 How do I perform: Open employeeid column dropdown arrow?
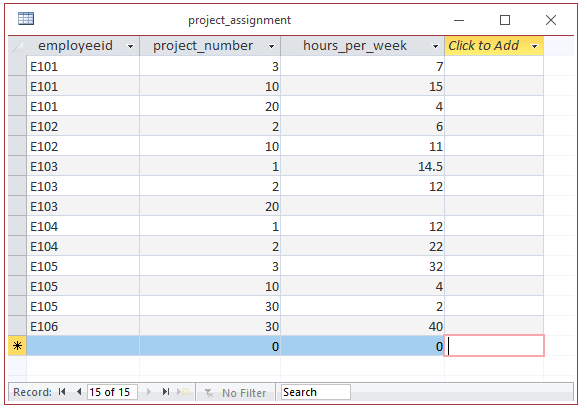coord(130,46)
